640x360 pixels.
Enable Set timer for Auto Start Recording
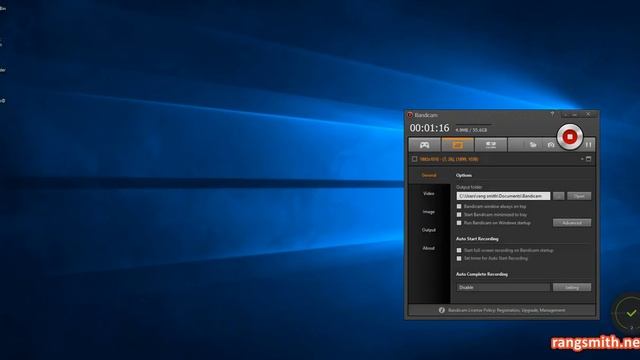click(x=459, y=258)
